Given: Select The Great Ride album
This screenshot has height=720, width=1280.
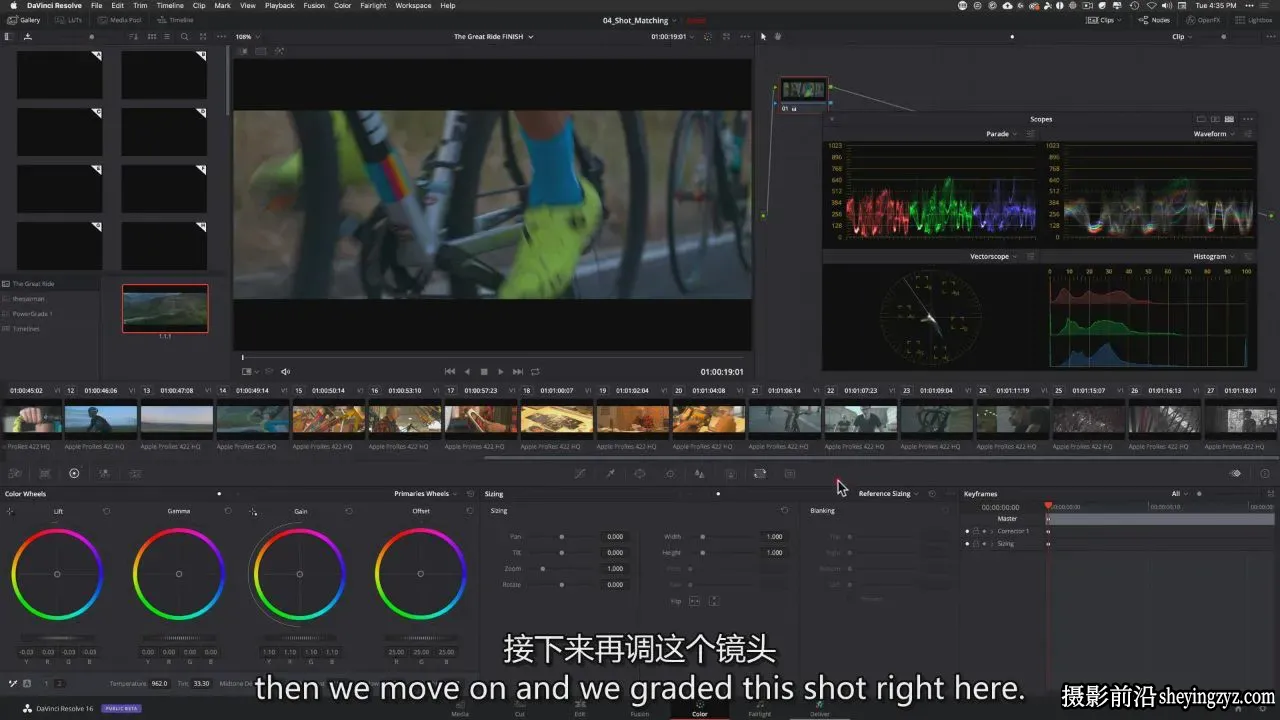Looking at the screenshot, I should click(33, 284).
